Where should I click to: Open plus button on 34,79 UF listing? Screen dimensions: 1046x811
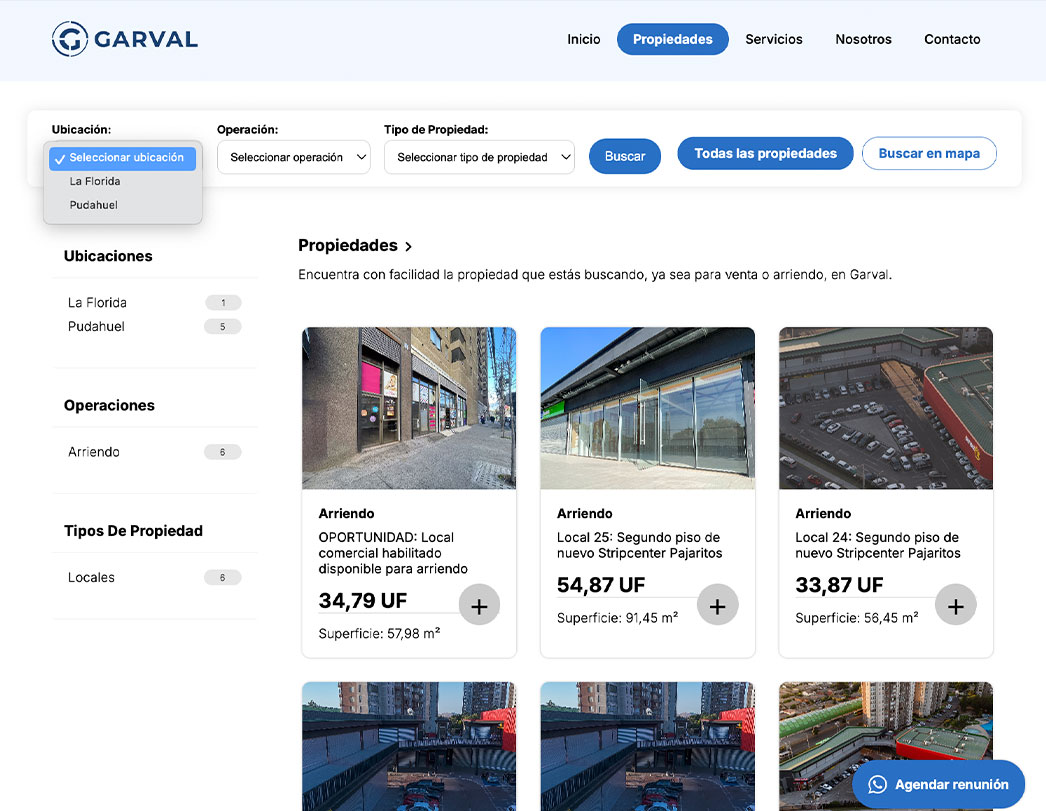pyautogui.click(x=479, y=606)
